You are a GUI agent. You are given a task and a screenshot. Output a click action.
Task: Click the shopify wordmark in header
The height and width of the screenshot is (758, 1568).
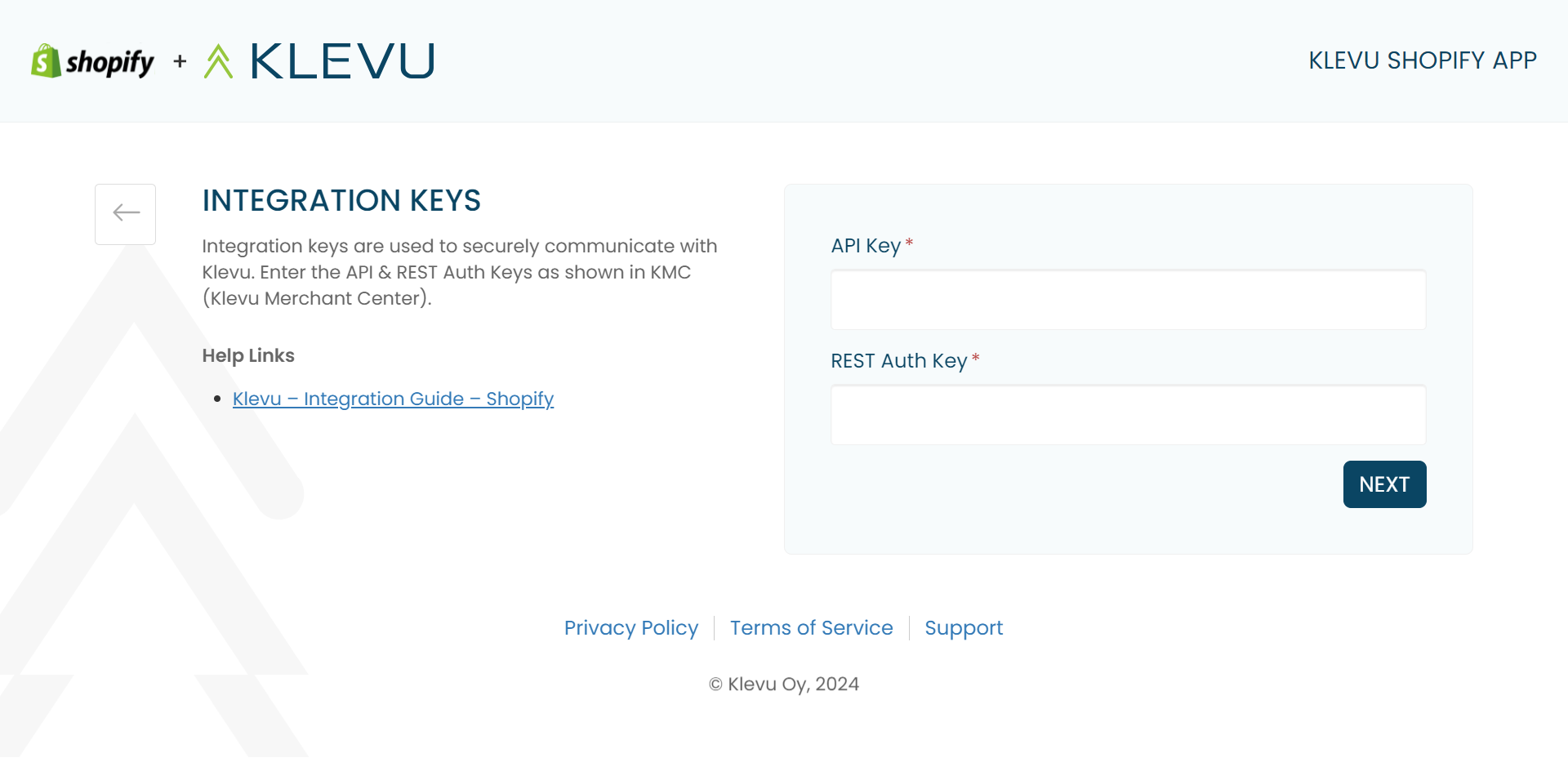(110, 62)
